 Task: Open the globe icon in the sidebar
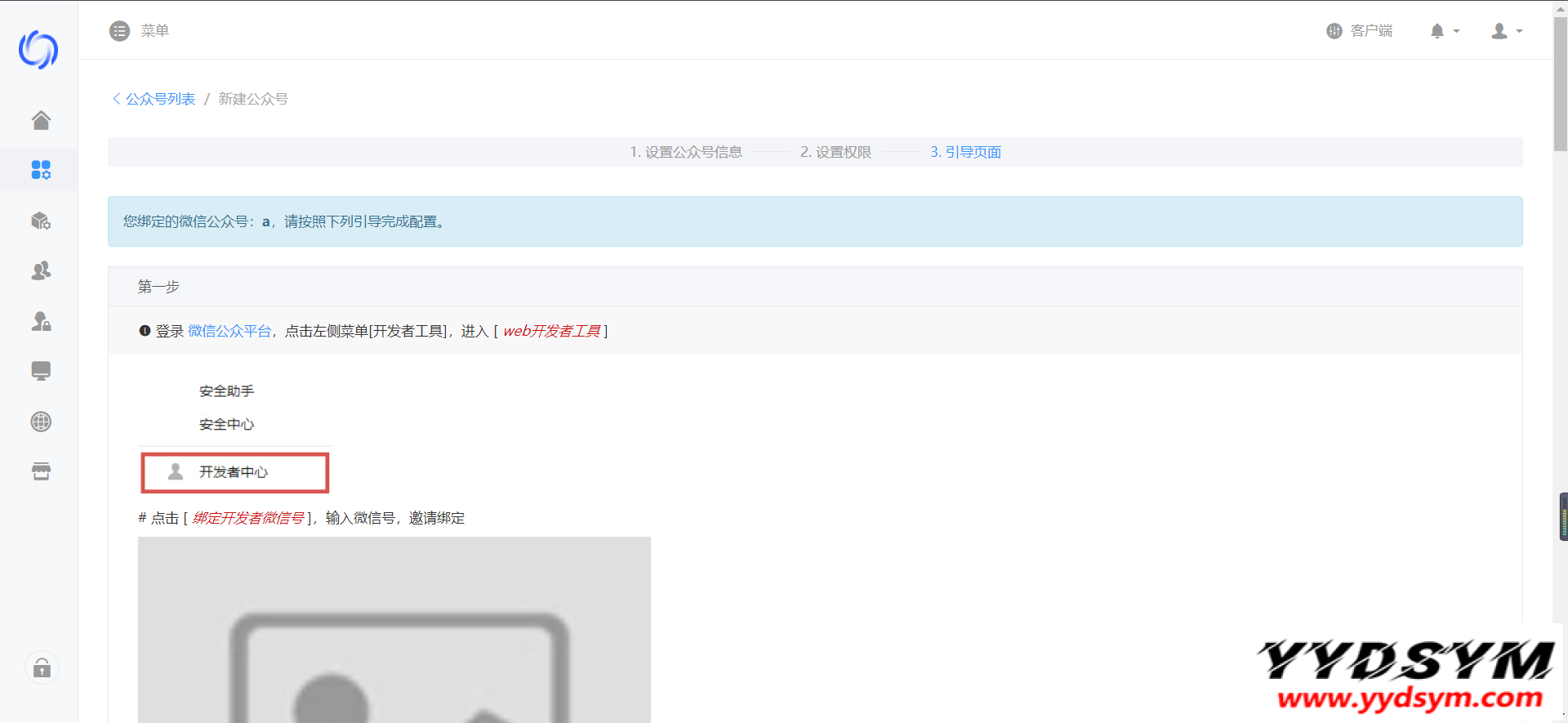tap(41, 422)
